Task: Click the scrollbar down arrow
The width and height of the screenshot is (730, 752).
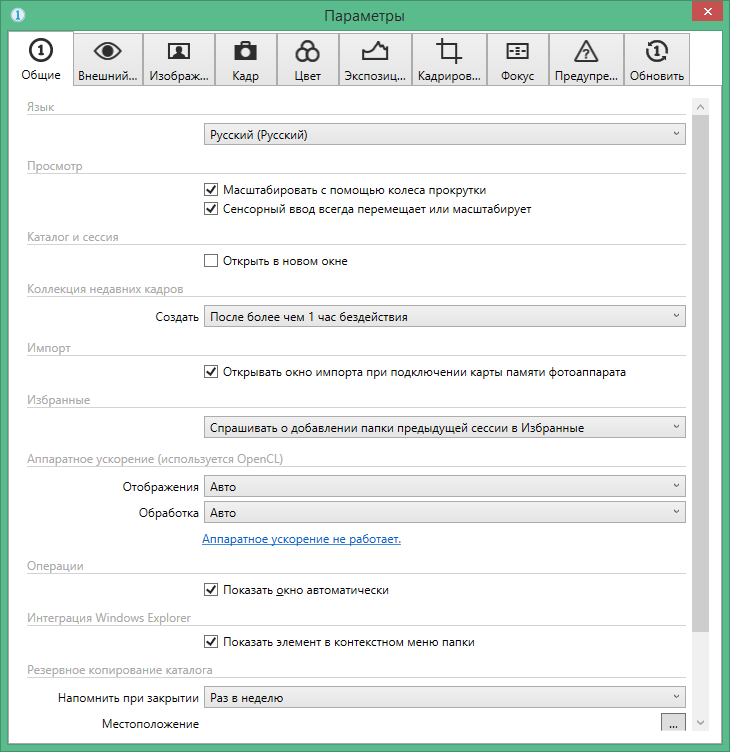Action: [700, 723]
